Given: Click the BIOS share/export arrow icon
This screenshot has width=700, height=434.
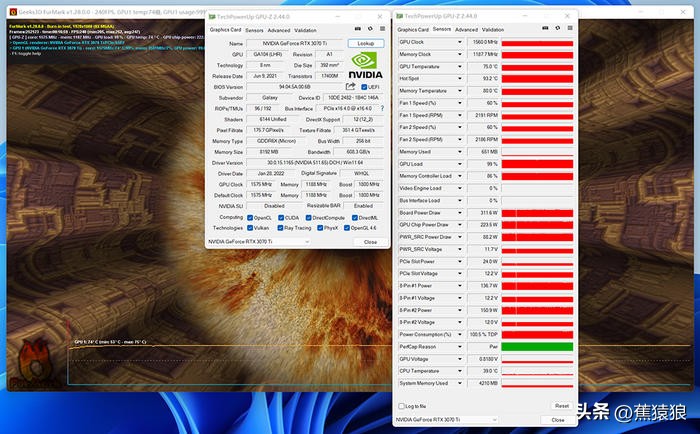Looking at the screenshot, I should pyautogui.click(x=350, y=86).
